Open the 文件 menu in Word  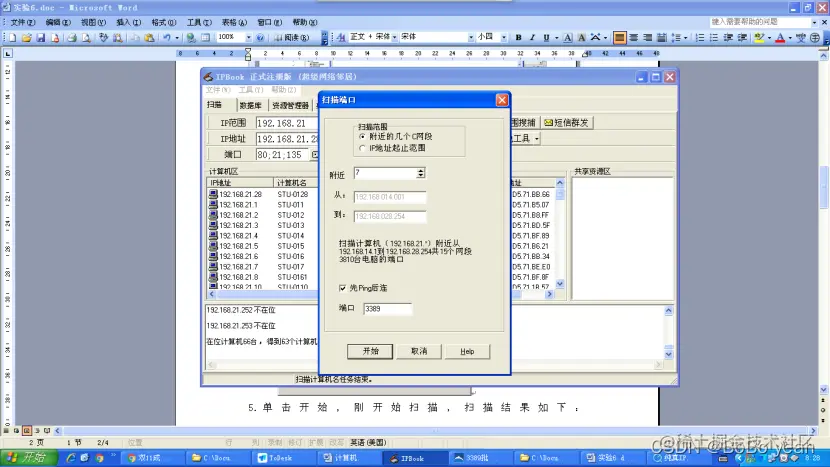pyautogui.click(x=23, y=22)
